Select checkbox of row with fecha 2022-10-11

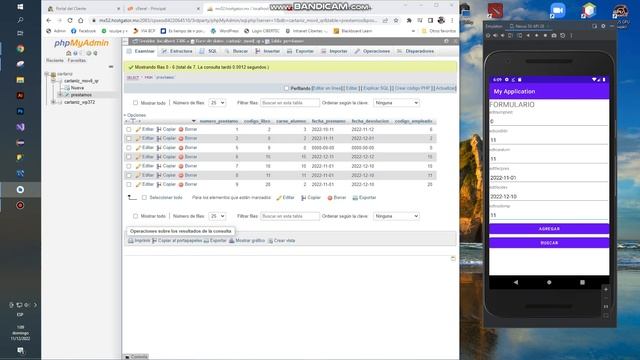coord(129,129)
